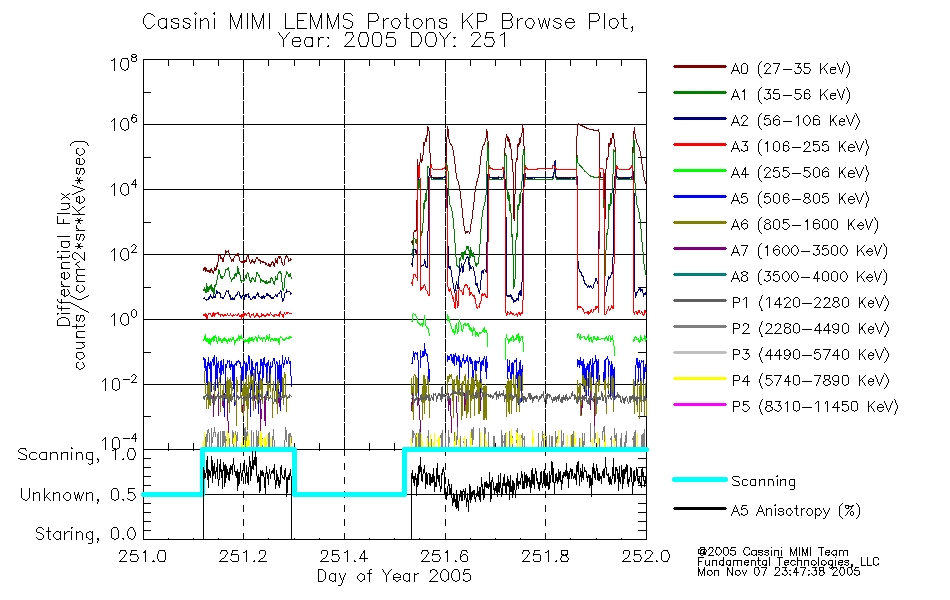Click the Unknown, 0.5 axis label
950x600 pixels.
[x=79, y=495]
